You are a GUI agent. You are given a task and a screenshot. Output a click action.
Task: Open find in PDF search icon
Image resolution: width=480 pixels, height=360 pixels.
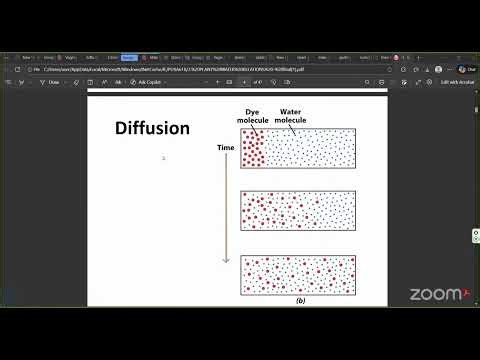coord(367,82)
